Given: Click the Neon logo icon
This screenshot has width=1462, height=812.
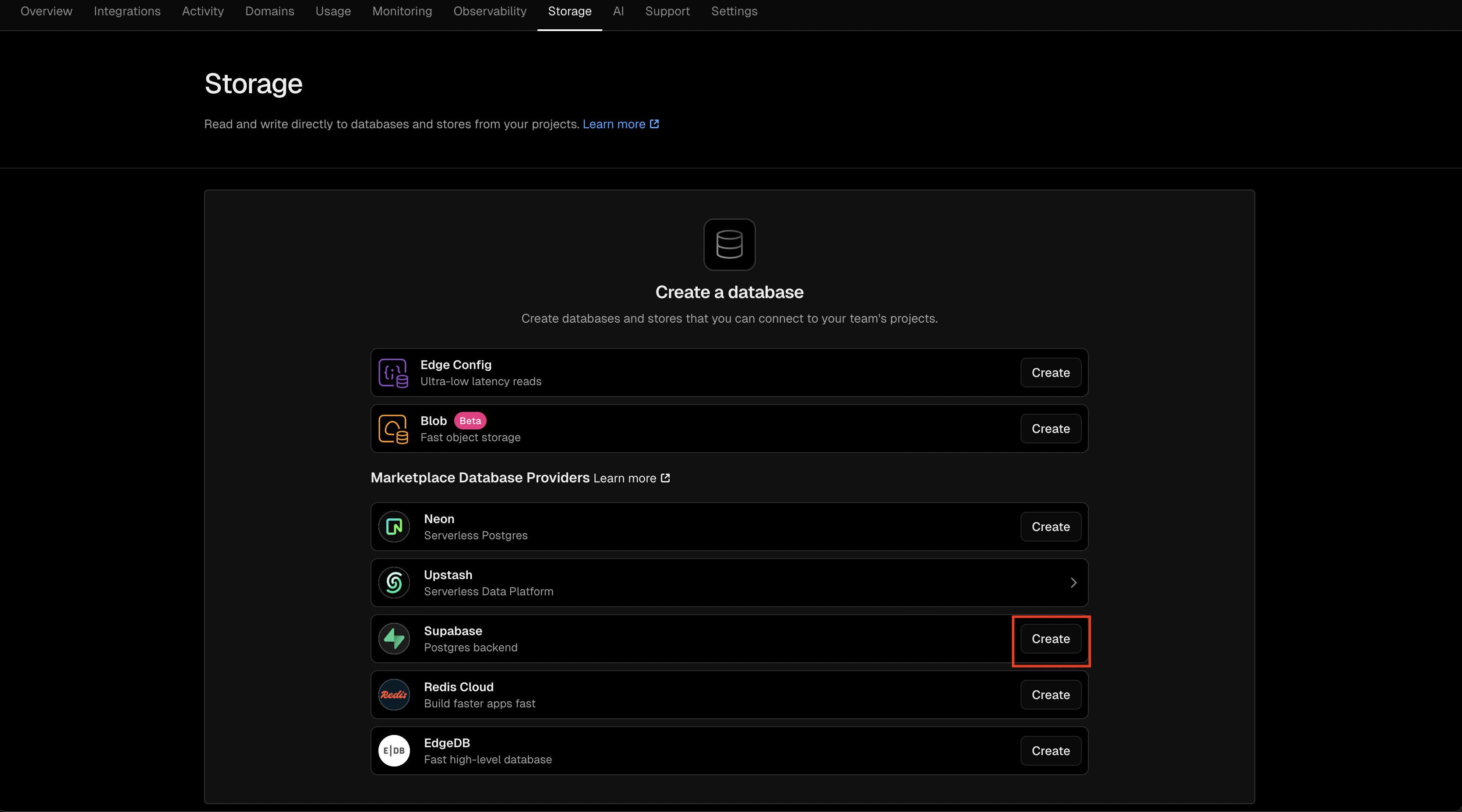Looking at the screenshot, I should 394,527.
